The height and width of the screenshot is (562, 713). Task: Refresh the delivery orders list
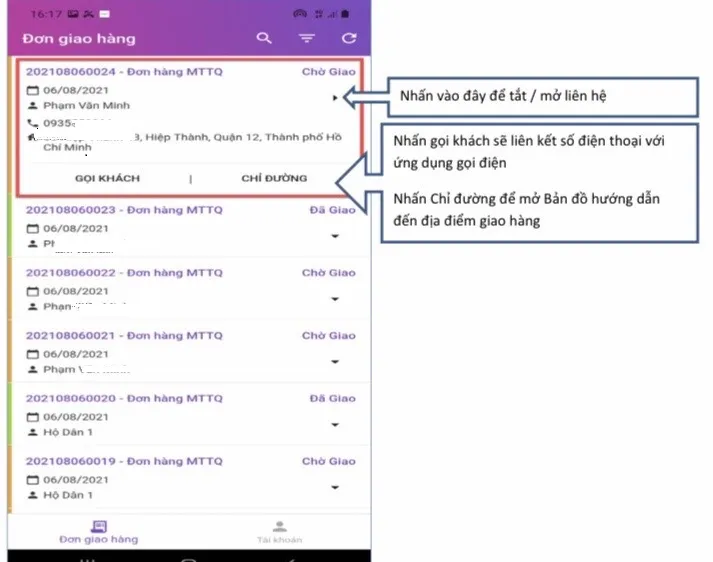pyautogui.click(x=349, y=38)
